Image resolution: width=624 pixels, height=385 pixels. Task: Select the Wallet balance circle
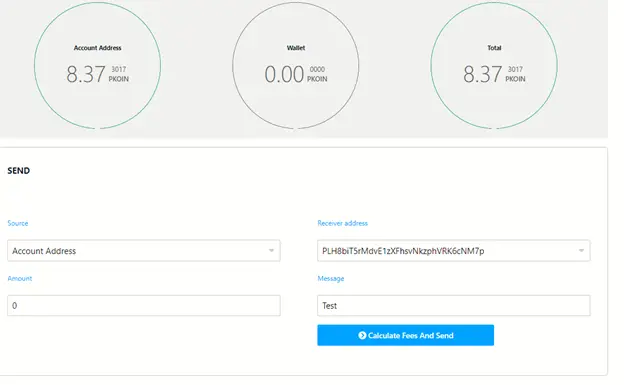pyautogui.click(x=296, y=66)
